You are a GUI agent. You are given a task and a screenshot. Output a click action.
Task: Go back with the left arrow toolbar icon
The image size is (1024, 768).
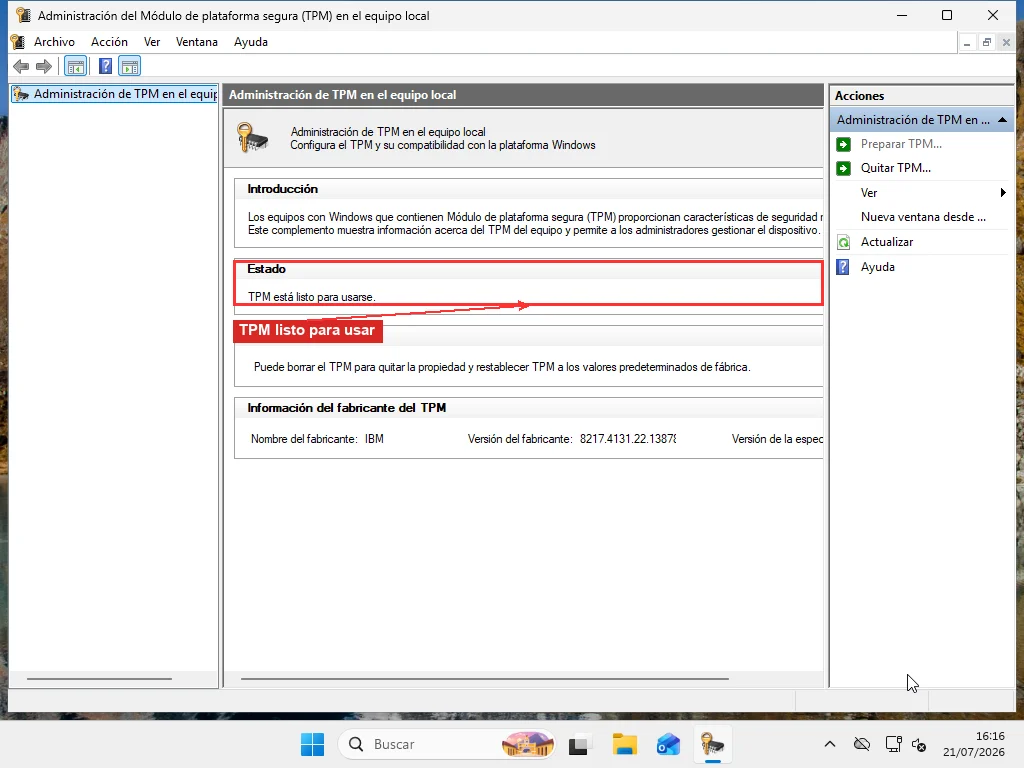(21, 66)
